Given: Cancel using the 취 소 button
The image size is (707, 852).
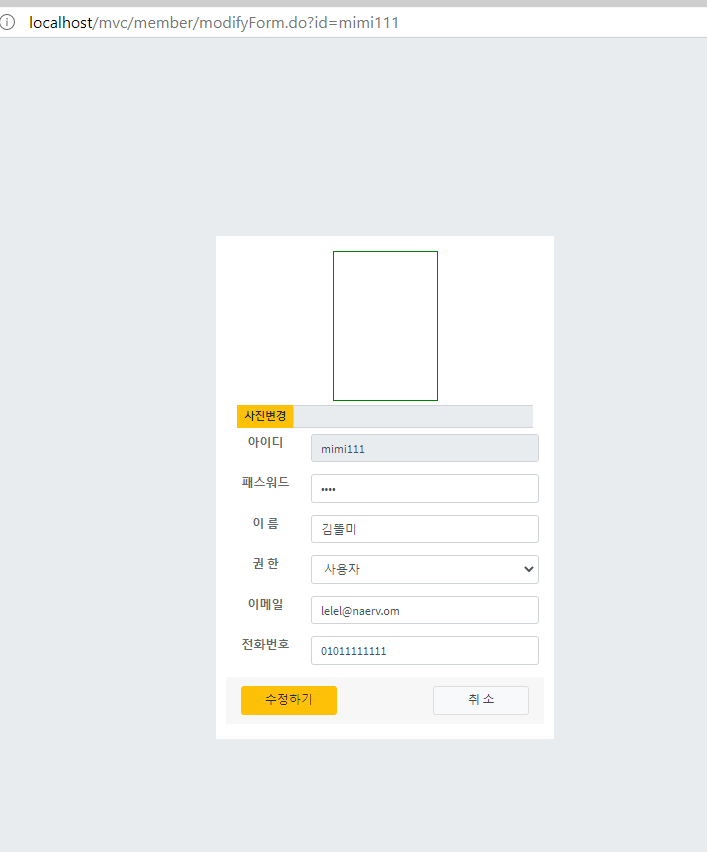Looking at the screenshot, I should [481, 700].
